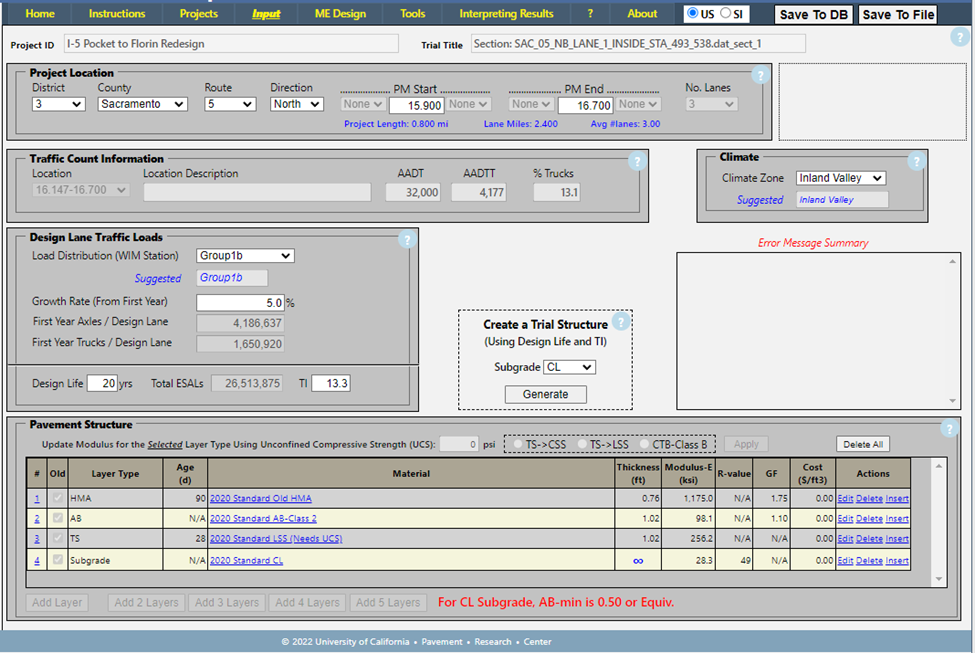Select the US units radio button
The height and width of the screenshot is (653, 975).
click(x=693, y=14)
